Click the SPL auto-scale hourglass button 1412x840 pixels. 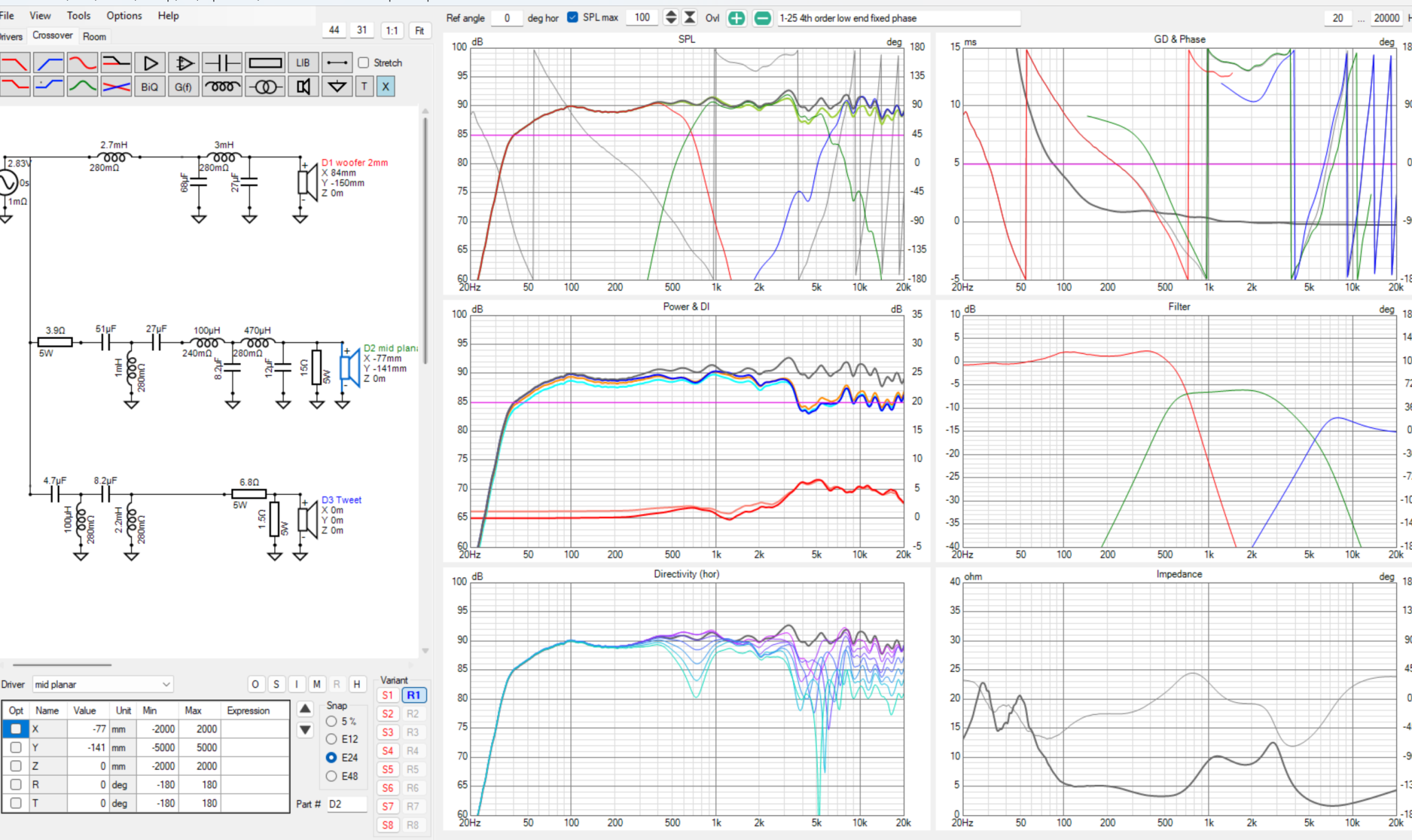point(689,18)
